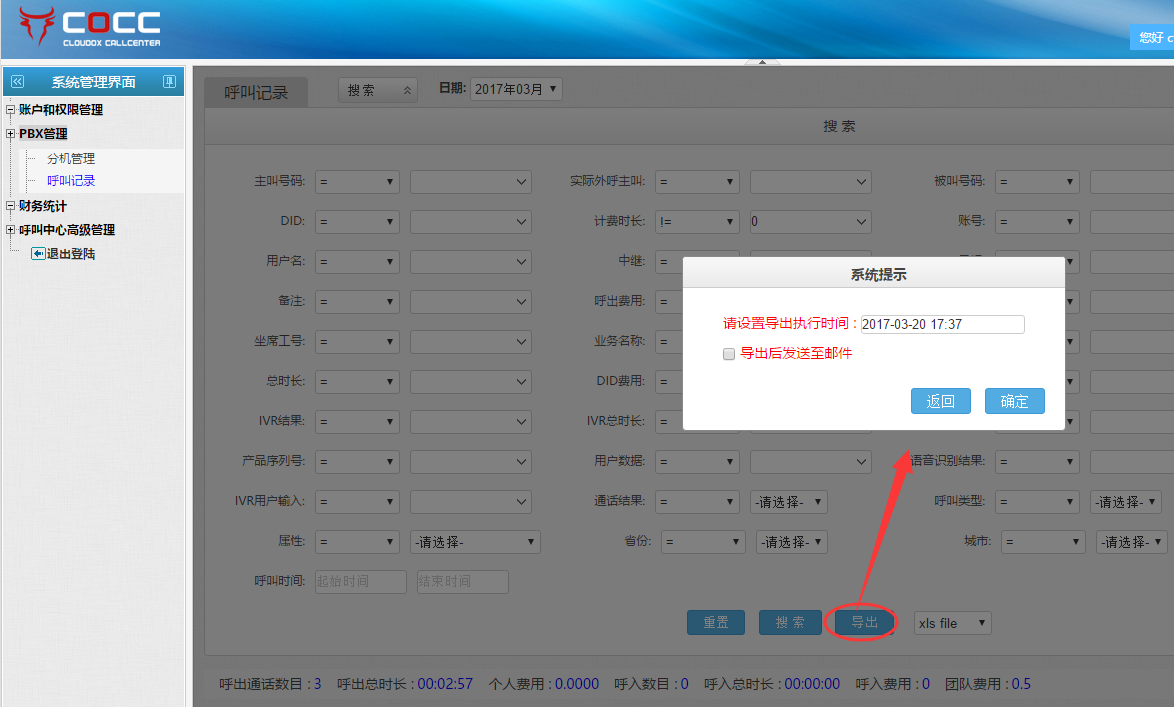The width and height of the screenshot is (1174, 707).
Task: Click the COCC bull logo
Action: pyautogui.click(x=37, y=27)
